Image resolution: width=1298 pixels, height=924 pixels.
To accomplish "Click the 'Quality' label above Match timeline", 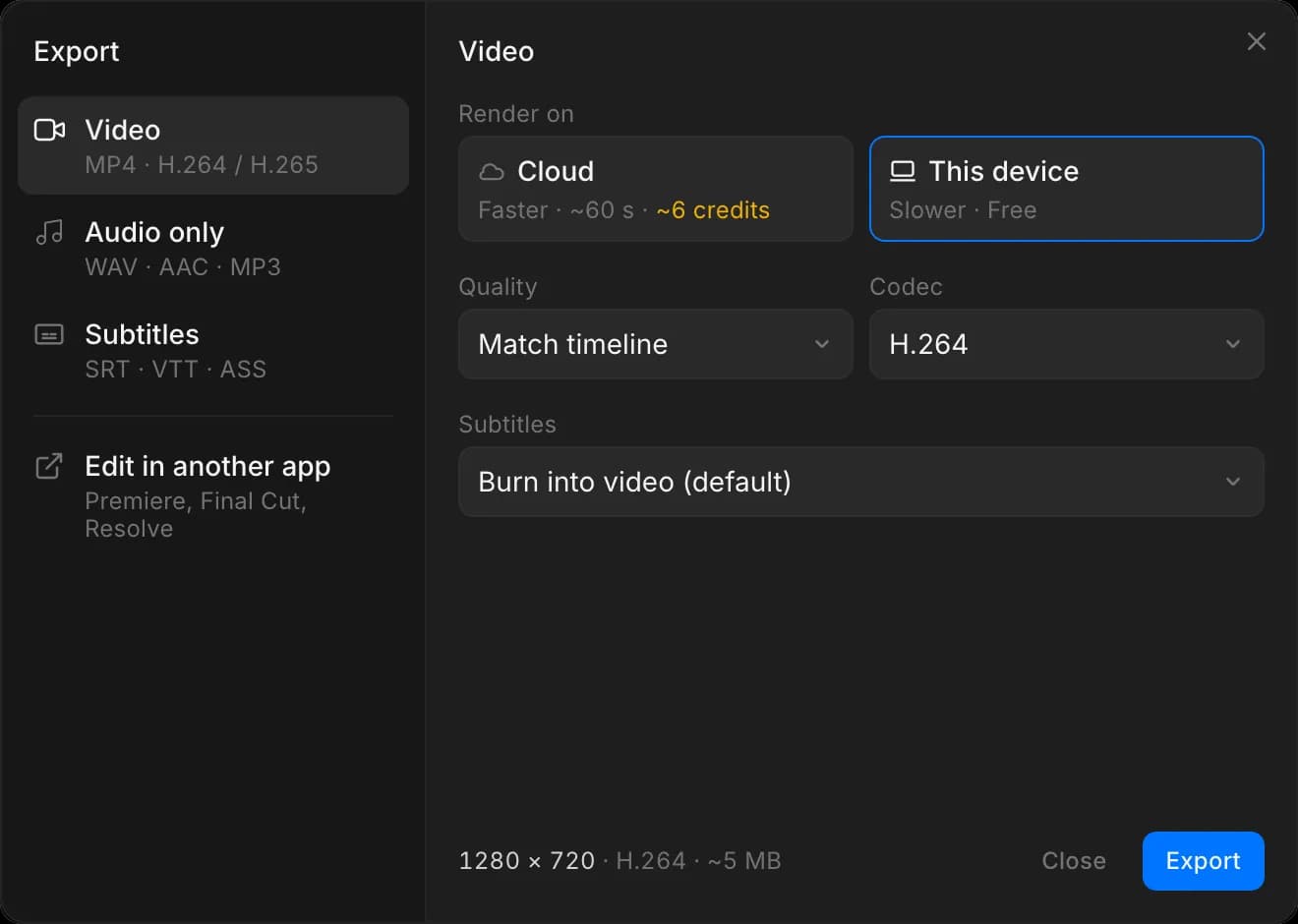I will tap(498, 287).
